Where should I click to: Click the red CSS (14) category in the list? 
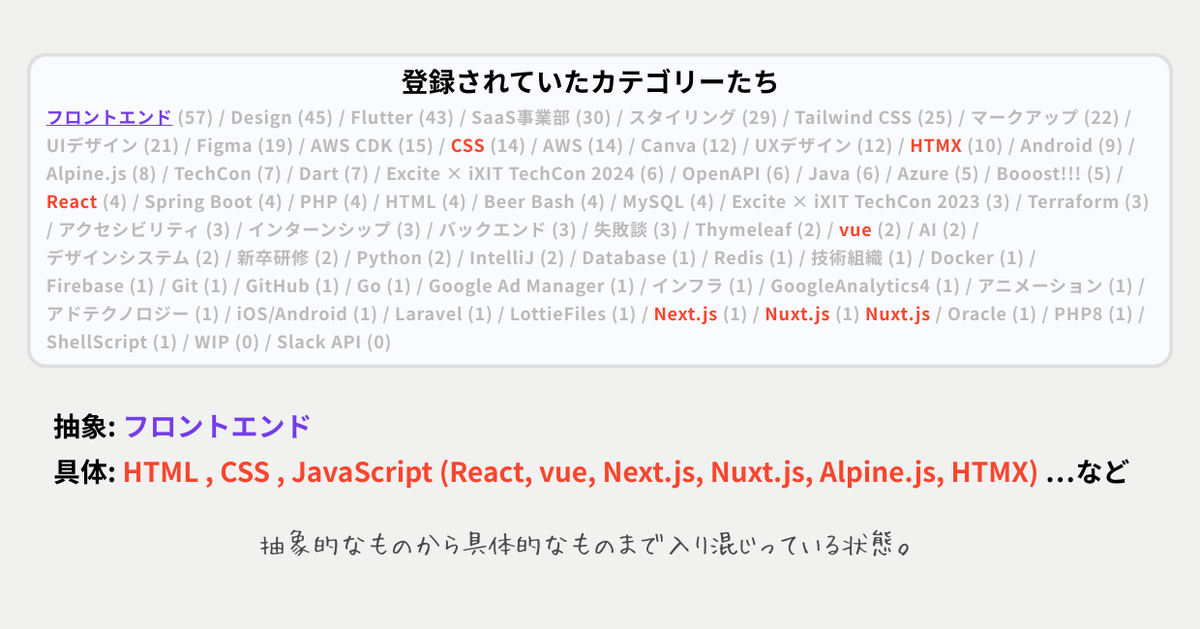point(488,146)
